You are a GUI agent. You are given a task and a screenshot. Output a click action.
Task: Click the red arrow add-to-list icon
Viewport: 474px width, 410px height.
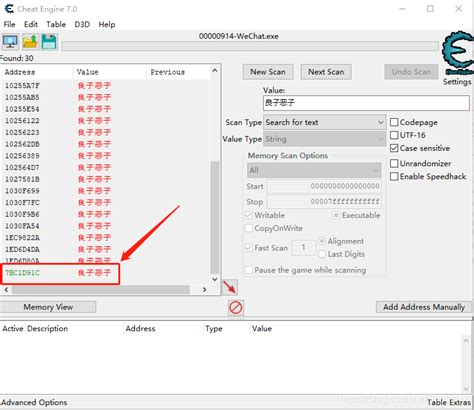(230, 287)
